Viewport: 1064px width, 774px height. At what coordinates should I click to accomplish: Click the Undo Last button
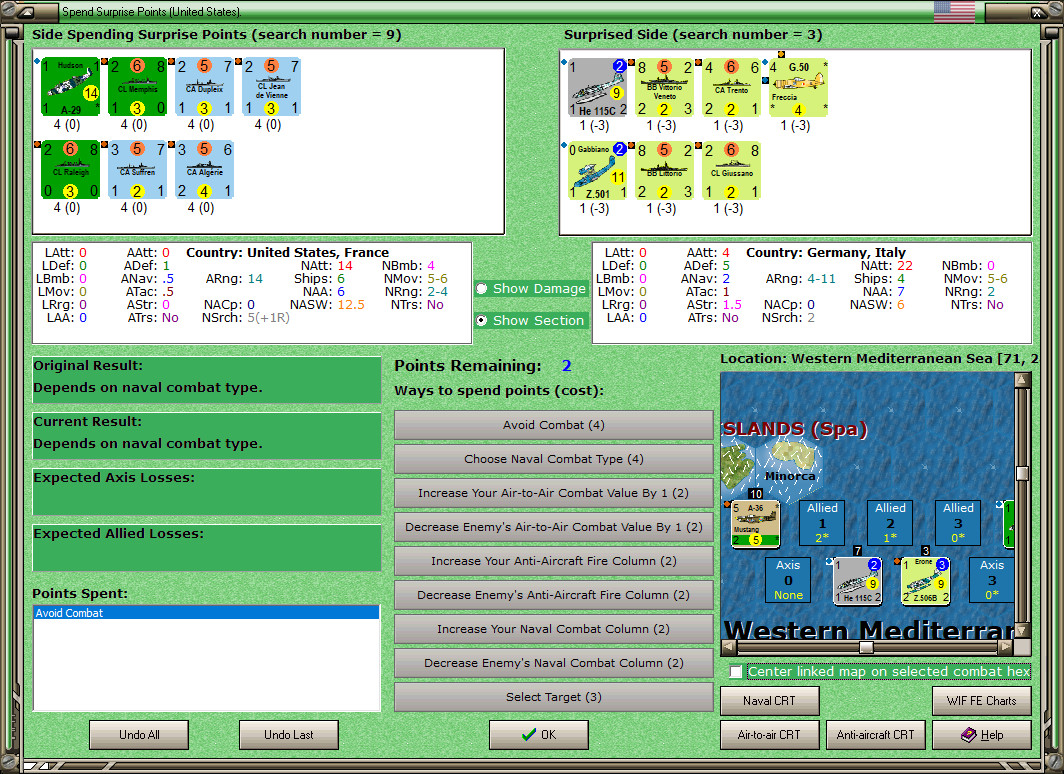[x=289, y=735]
